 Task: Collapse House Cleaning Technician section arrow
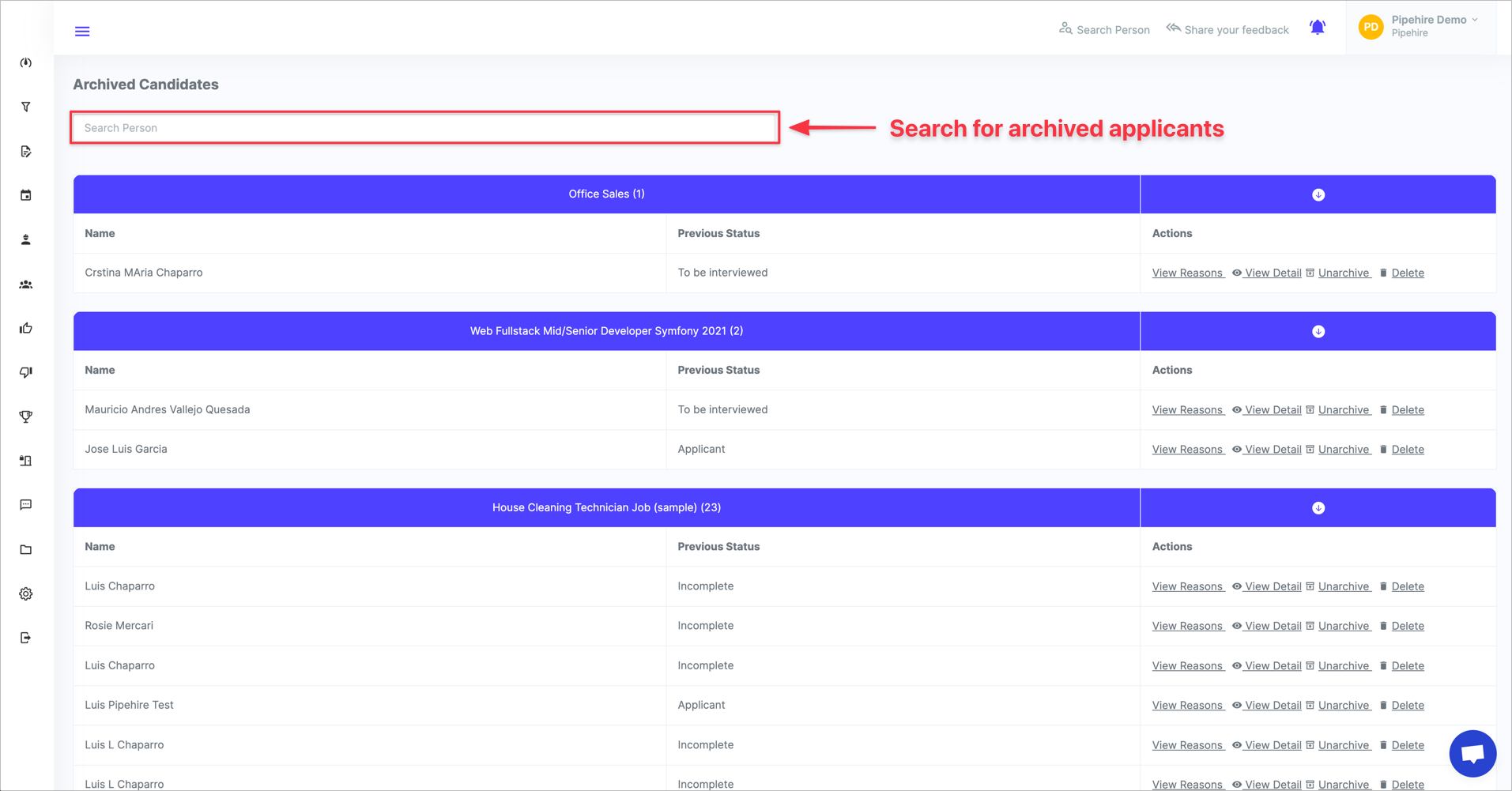[x=1318, y=508]
